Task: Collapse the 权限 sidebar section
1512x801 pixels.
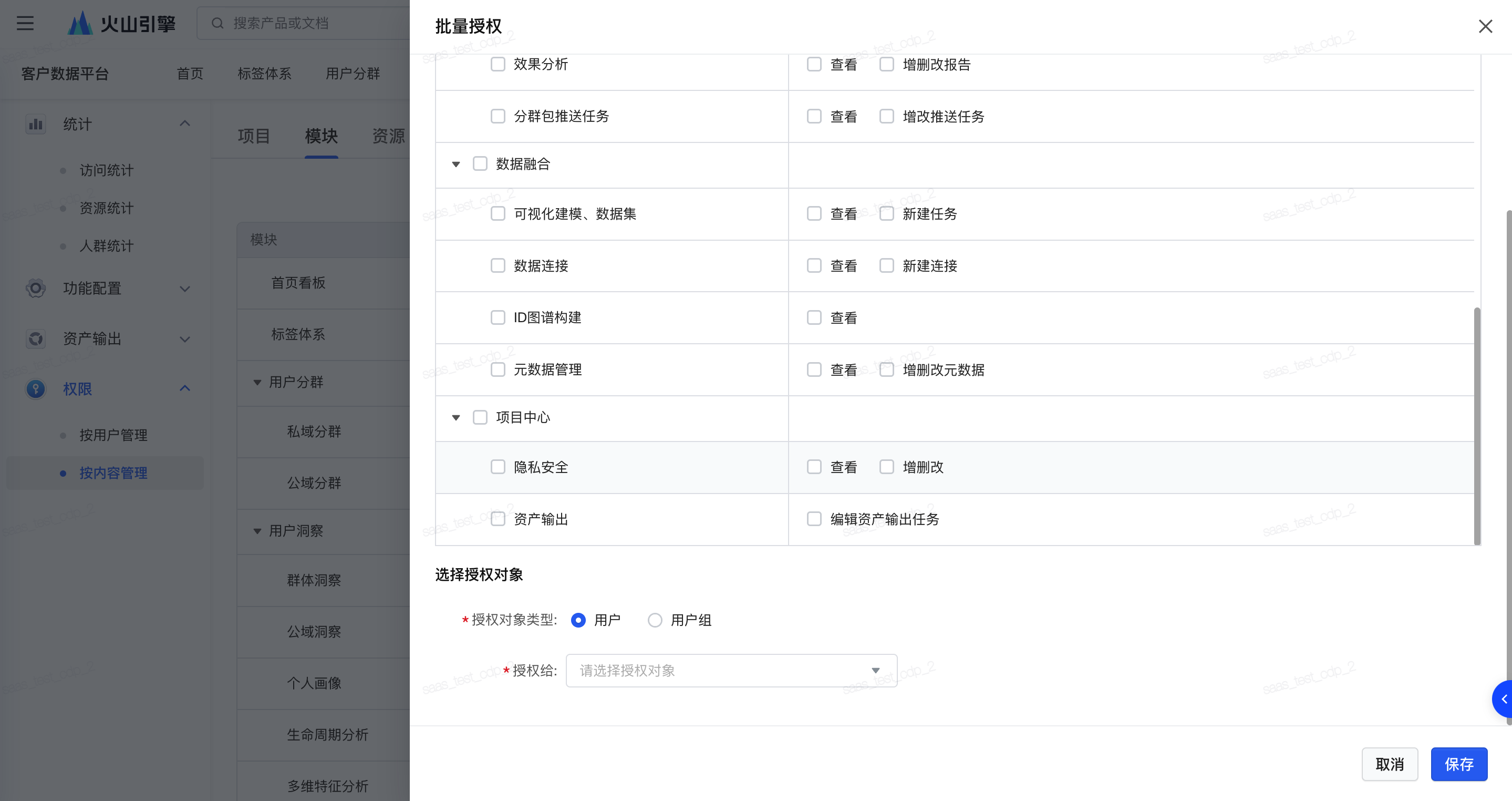Action: (185, 389)
